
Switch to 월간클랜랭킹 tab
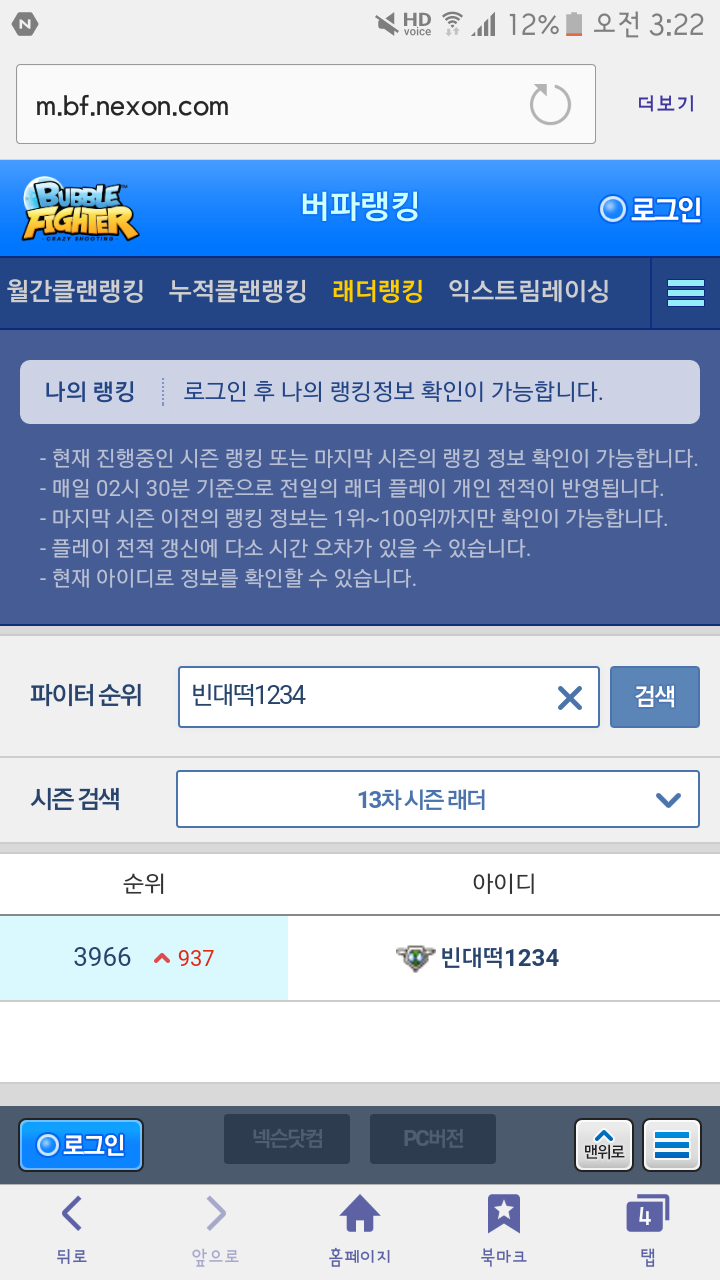click(x=75, y=291)
